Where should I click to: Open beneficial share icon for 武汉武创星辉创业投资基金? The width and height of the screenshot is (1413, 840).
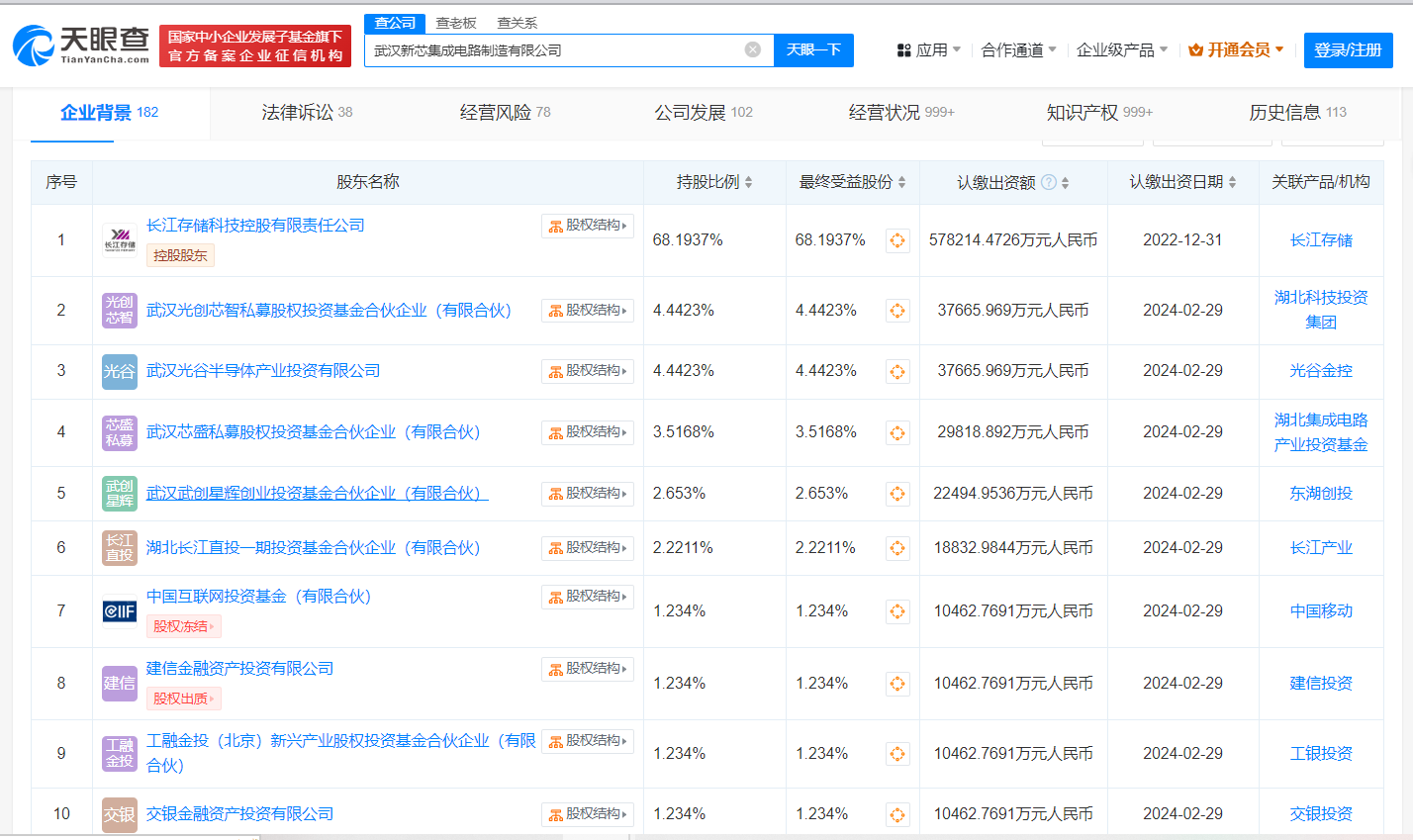coord(897,494)
